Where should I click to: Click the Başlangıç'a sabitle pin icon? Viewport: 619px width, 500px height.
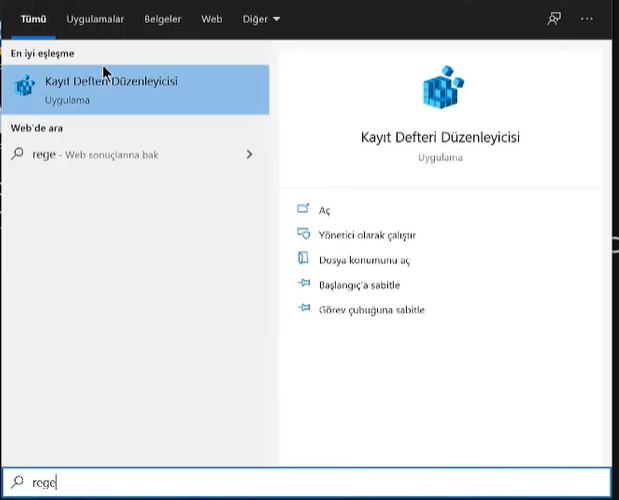coord(304,285)
